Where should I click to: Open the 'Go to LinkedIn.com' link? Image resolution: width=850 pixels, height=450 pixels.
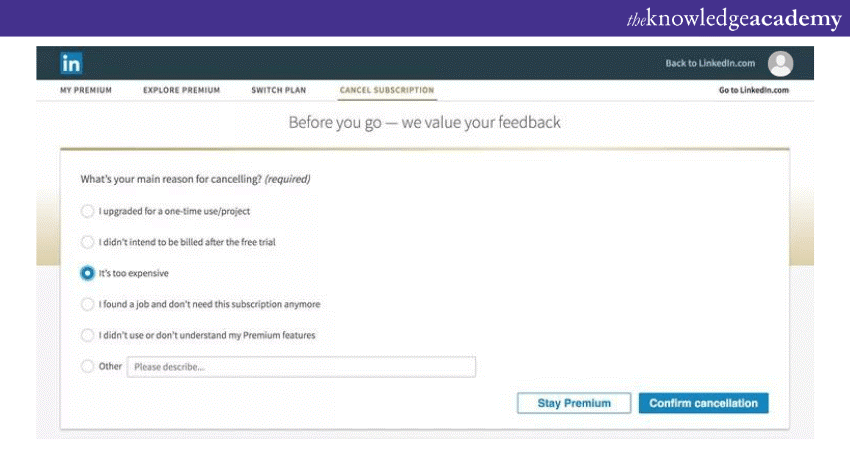point(753,91)
